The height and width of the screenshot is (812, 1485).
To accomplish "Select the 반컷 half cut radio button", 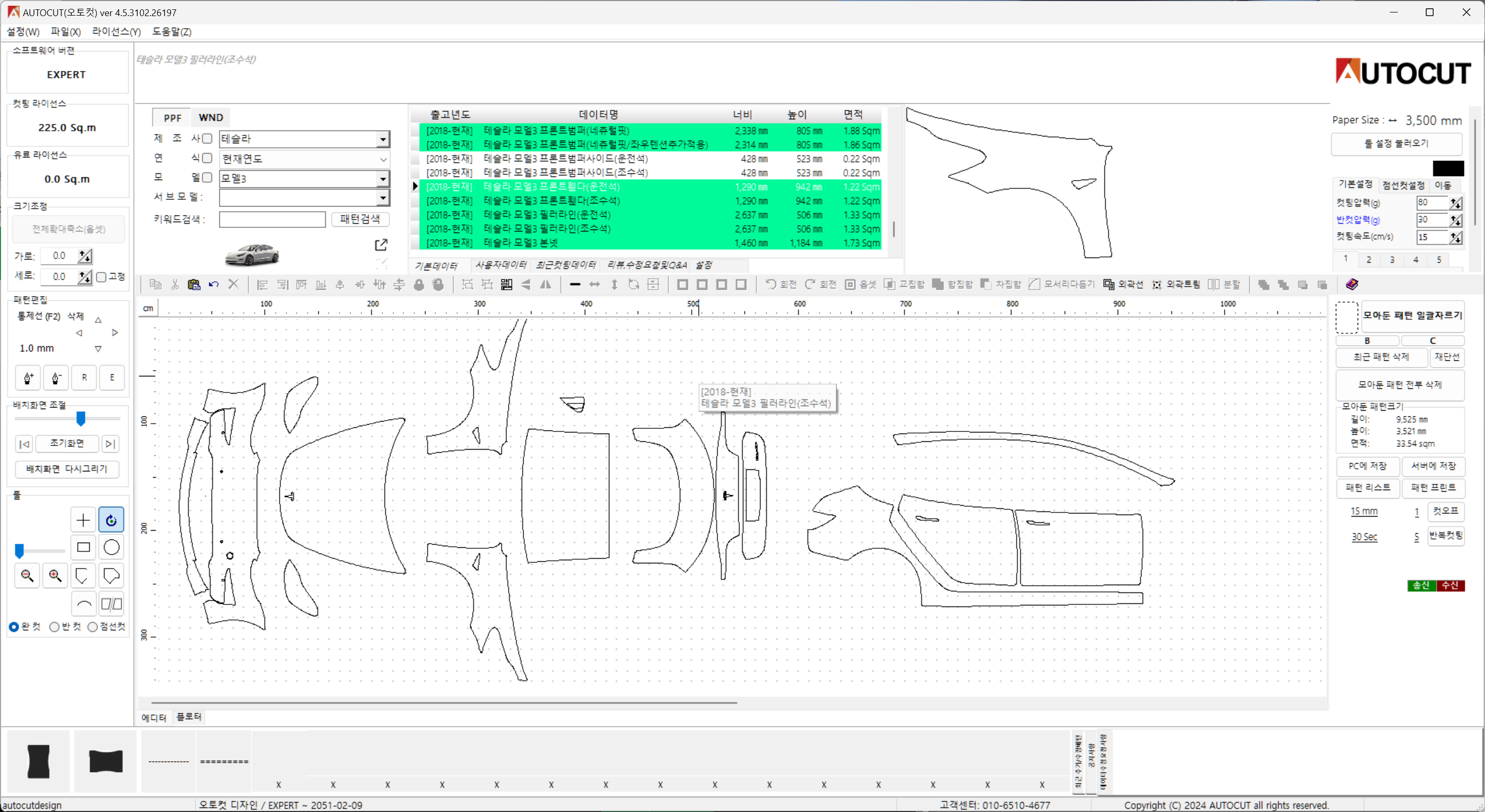I will [x=54, y=627].
